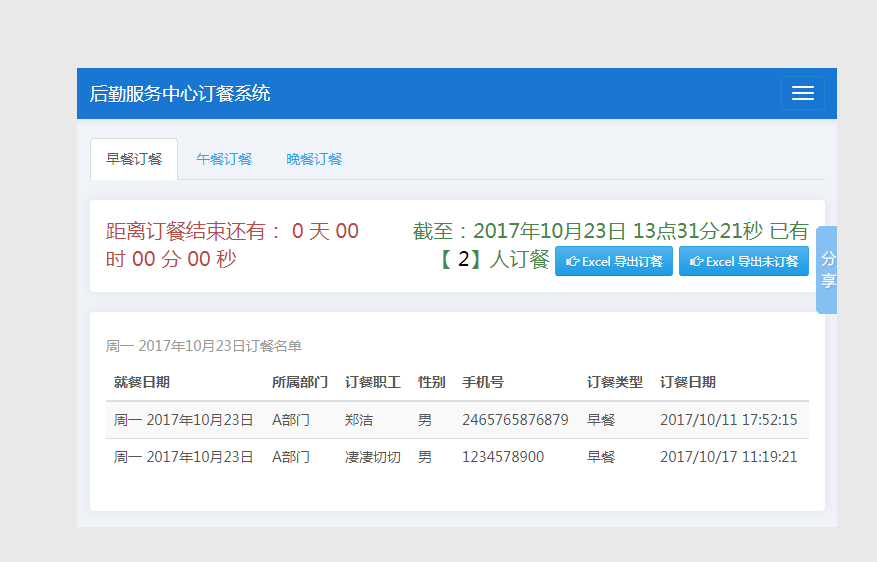Image resolution: width=877 pixels, height=562 pixels.
Task: Click the 性别 column header
Action: coord(431,382)
